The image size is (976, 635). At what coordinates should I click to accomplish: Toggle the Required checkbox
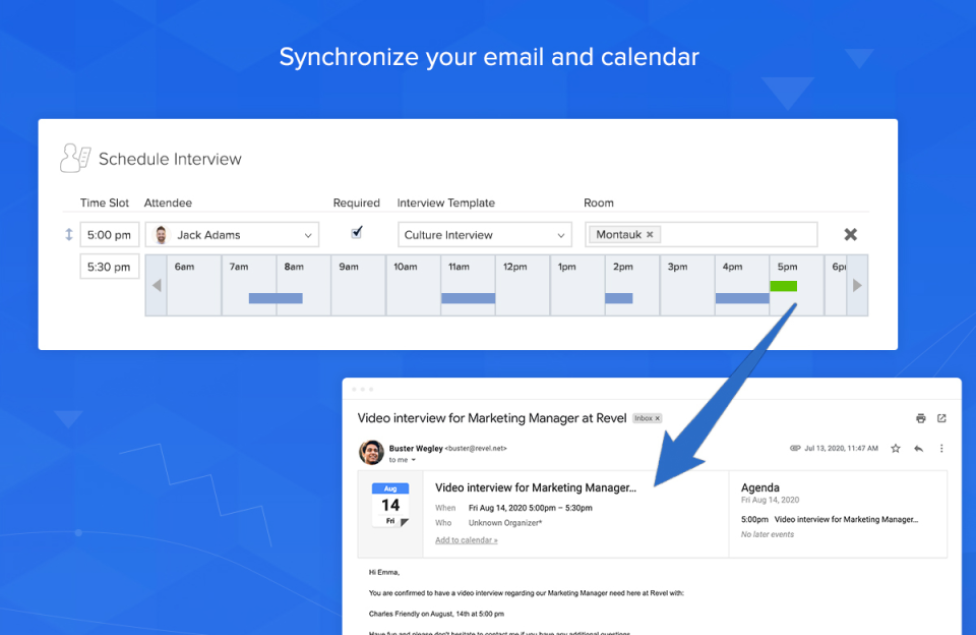click(357, 233)
